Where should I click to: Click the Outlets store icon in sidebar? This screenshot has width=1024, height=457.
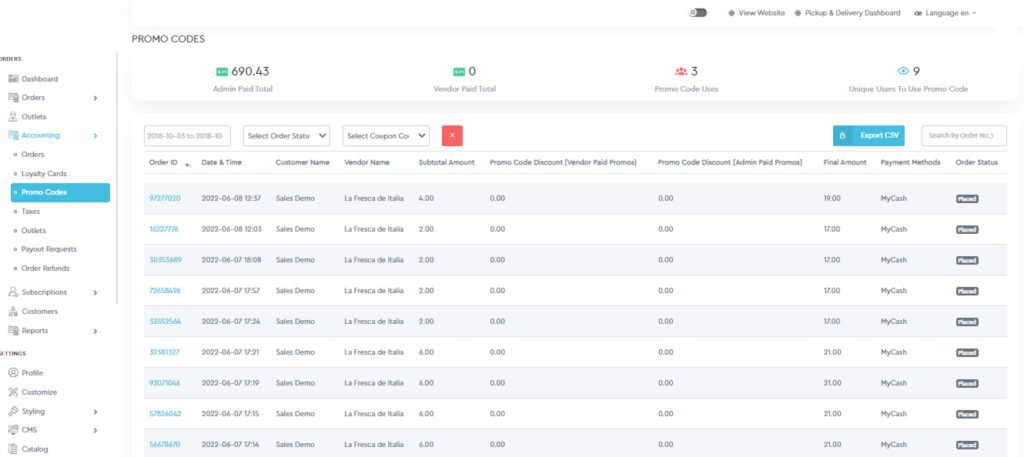click(x=13, y=117)
